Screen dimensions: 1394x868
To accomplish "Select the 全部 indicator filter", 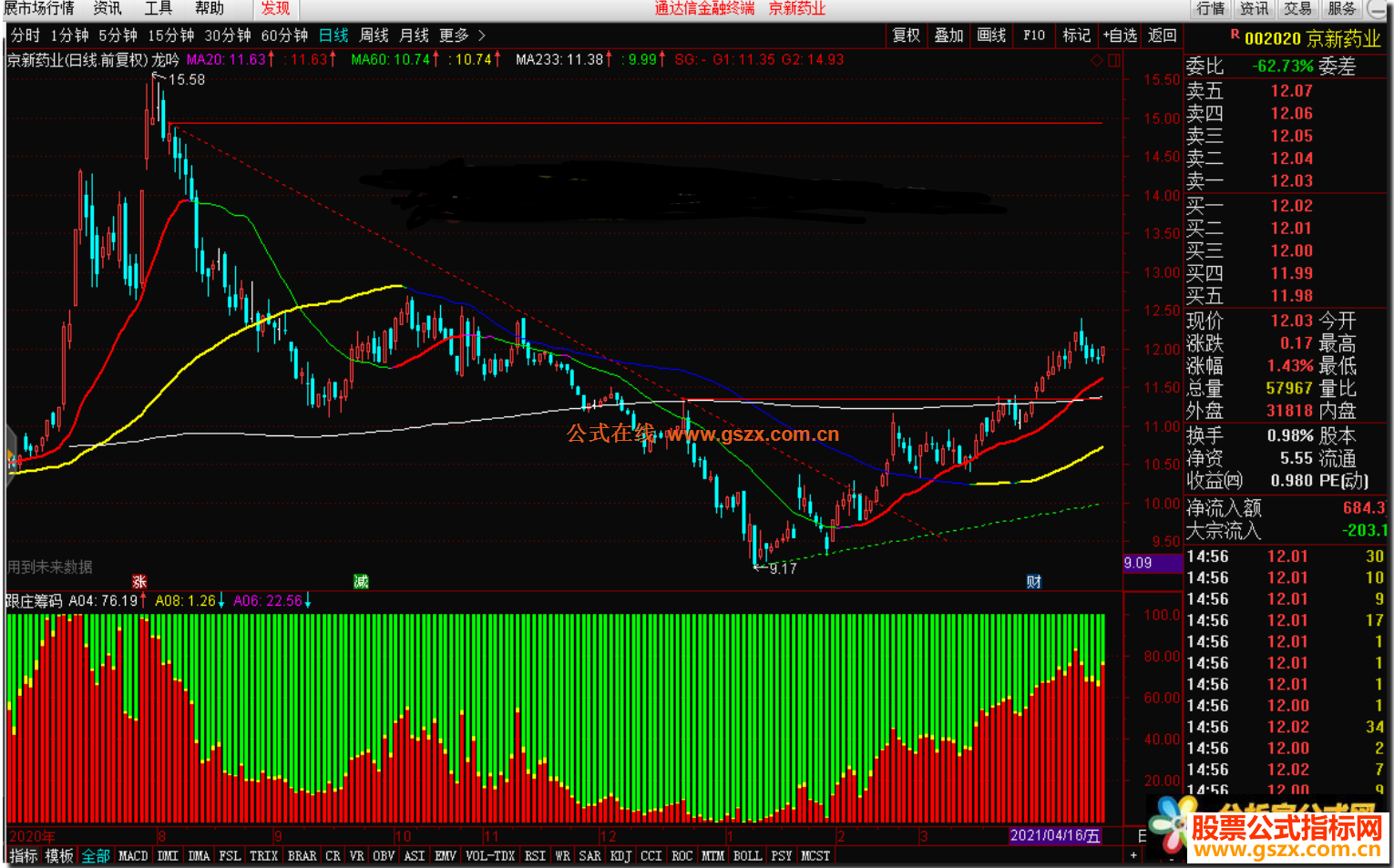I will (x=96, y=856).
